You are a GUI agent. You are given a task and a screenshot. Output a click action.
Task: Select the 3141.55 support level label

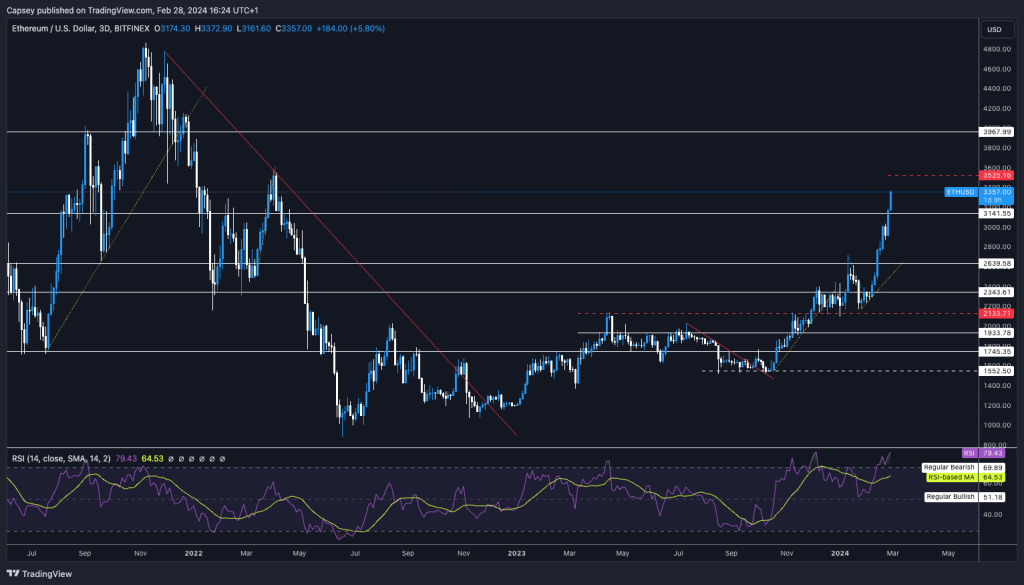[x=998, y=213]
